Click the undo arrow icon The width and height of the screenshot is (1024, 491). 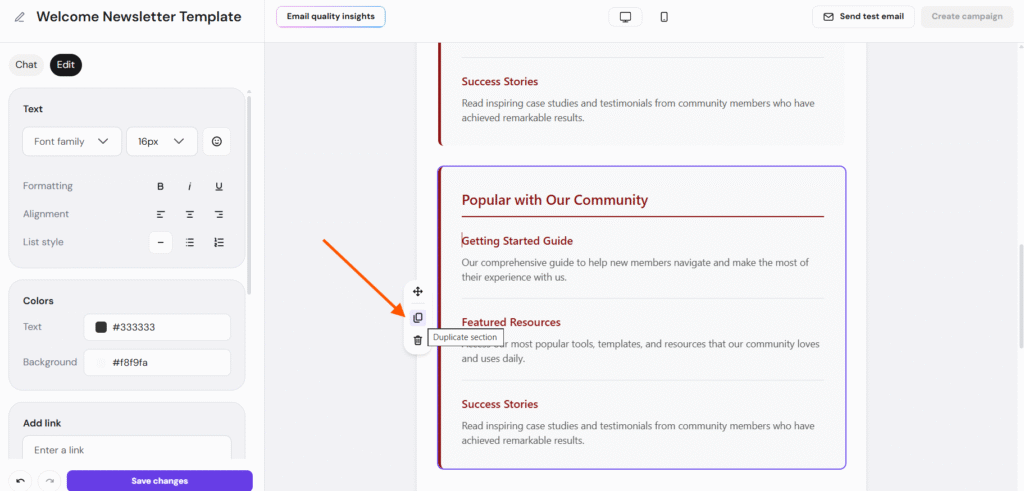[x=20, y=481]
